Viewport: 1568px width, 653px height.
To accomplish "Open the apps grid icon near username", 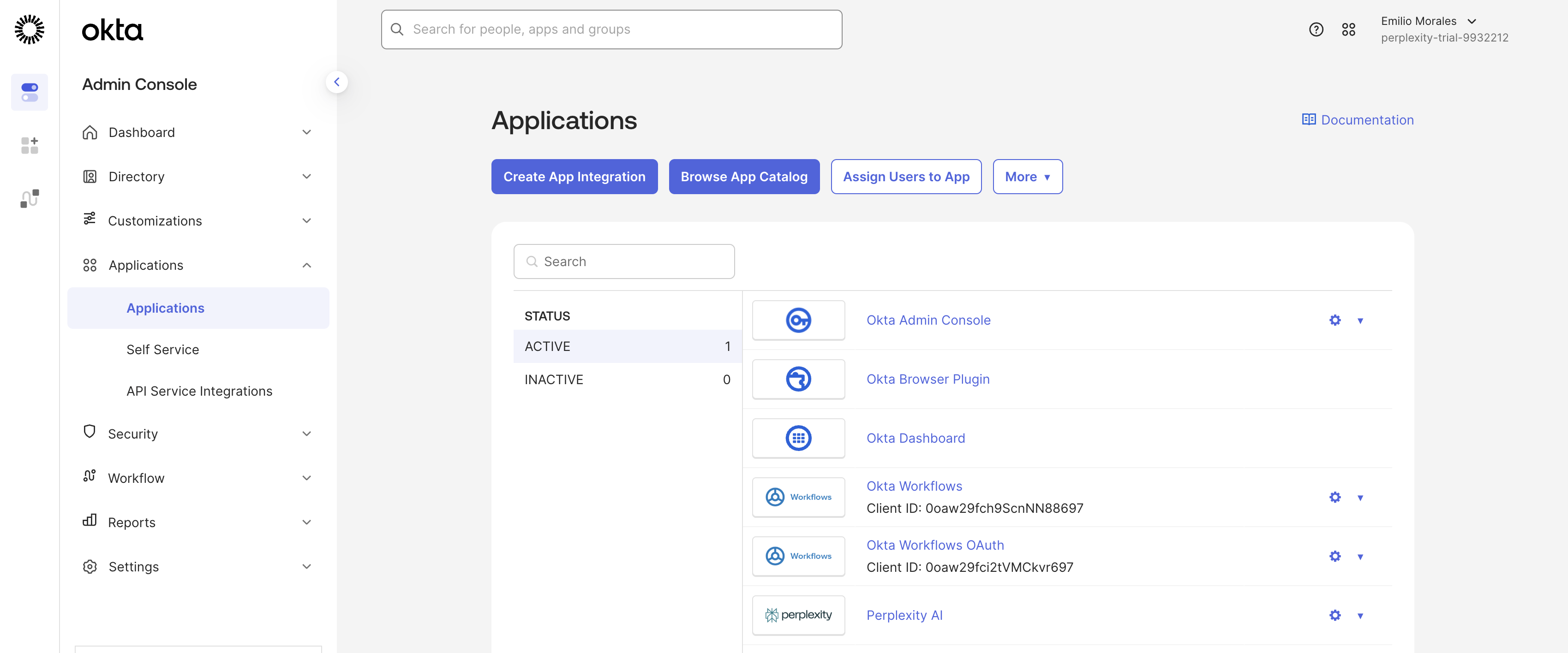I will (1348, 29).
